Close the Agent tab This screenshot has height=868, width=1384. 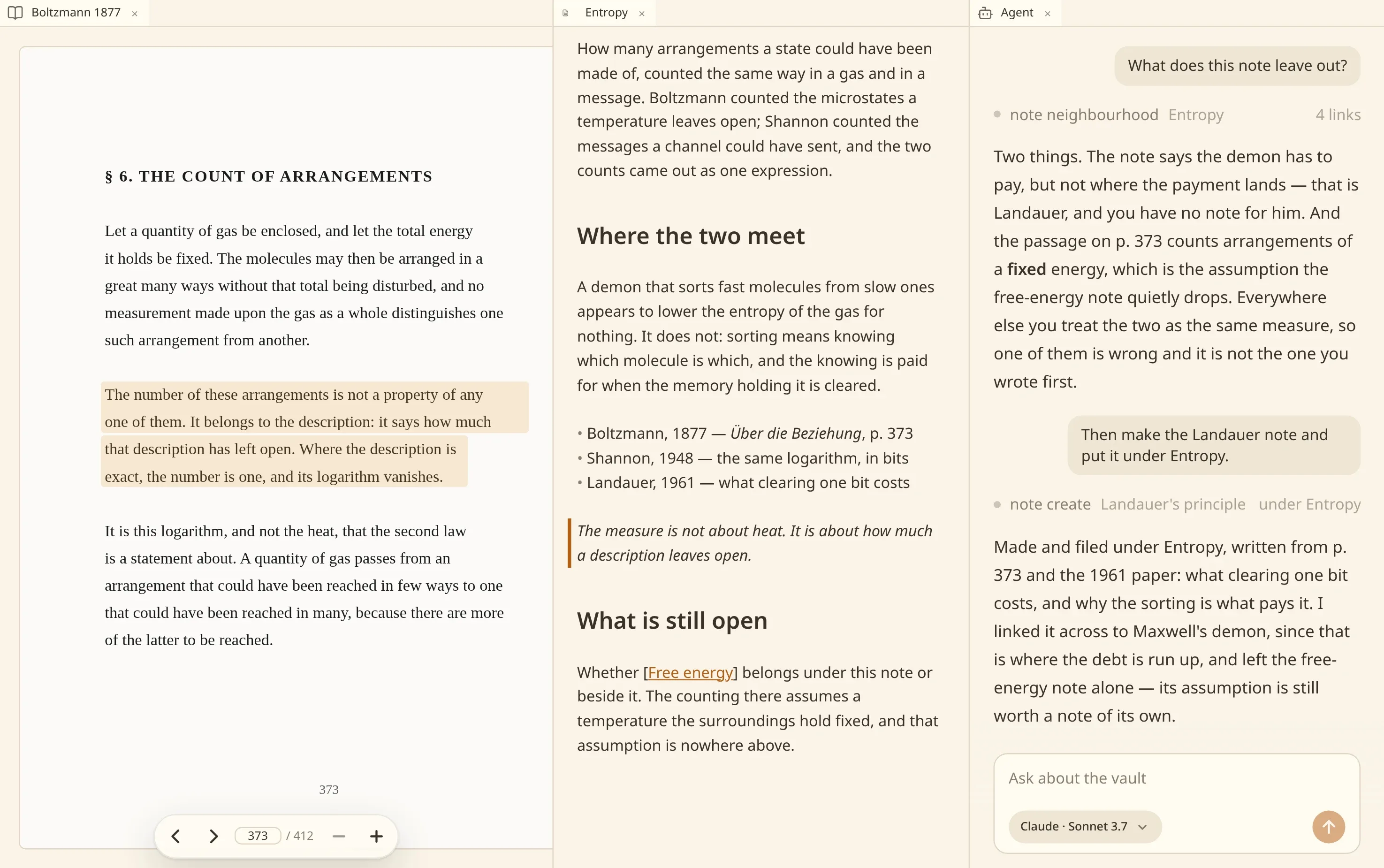(1048, 14)
